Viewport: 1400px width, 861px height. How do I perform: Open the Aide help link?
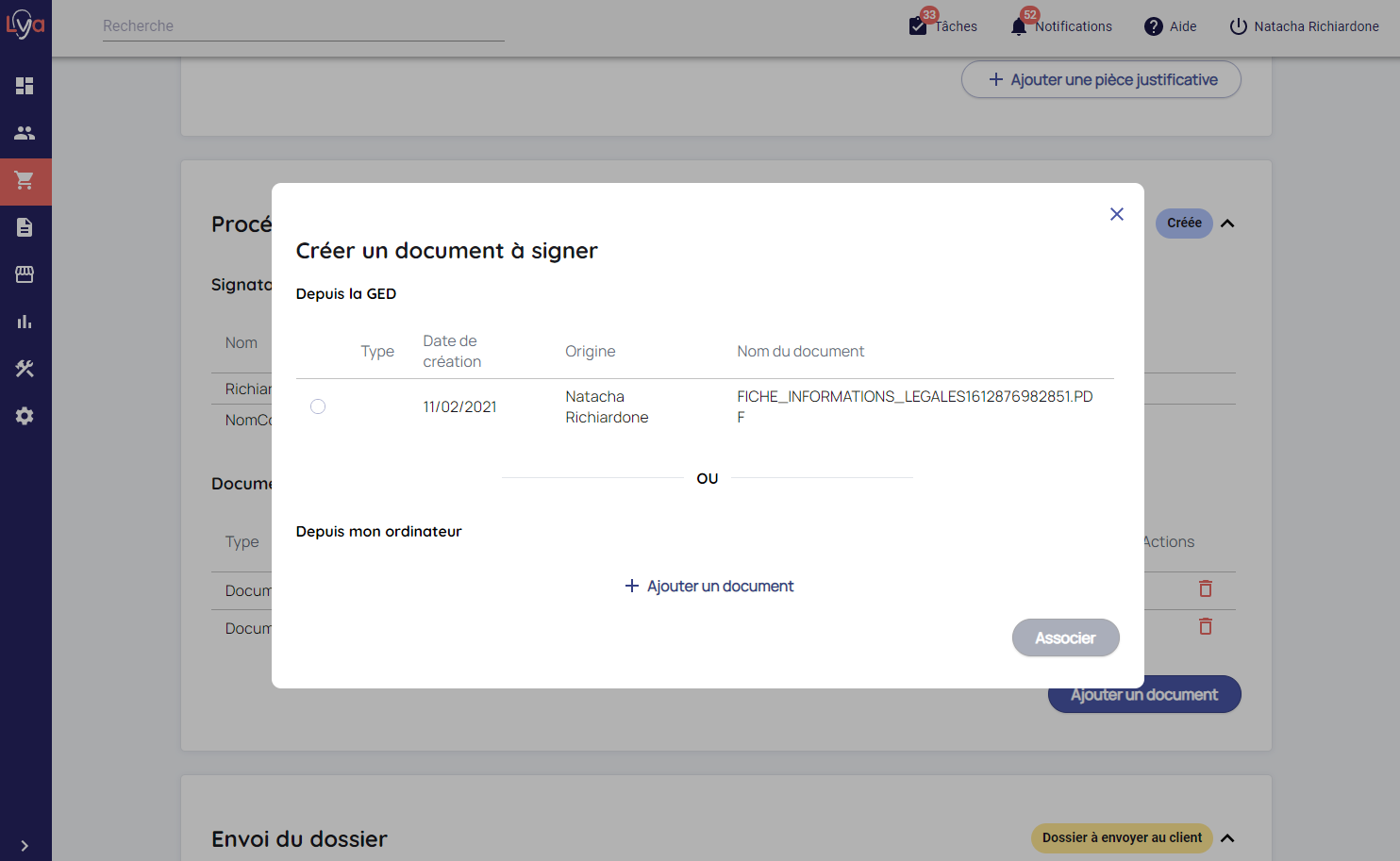click(1170, 26)
